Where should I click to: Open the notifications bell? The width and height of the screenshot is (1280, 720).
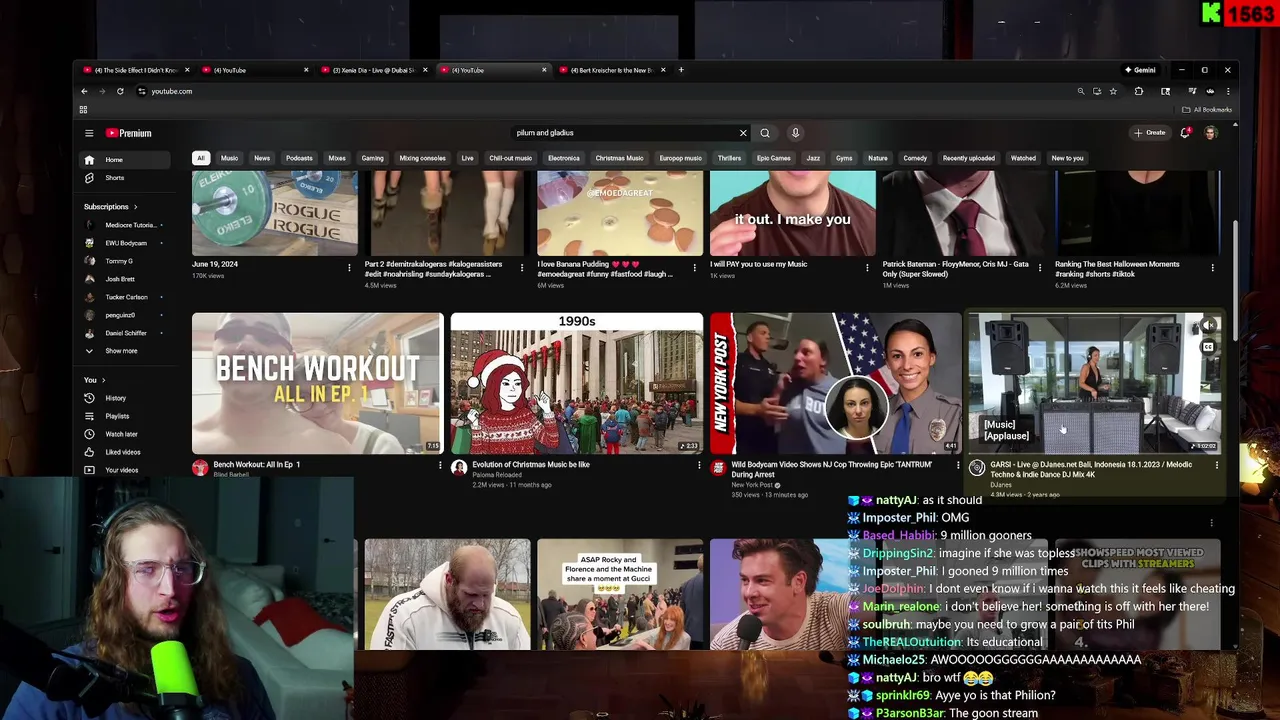click(1185, 133)
